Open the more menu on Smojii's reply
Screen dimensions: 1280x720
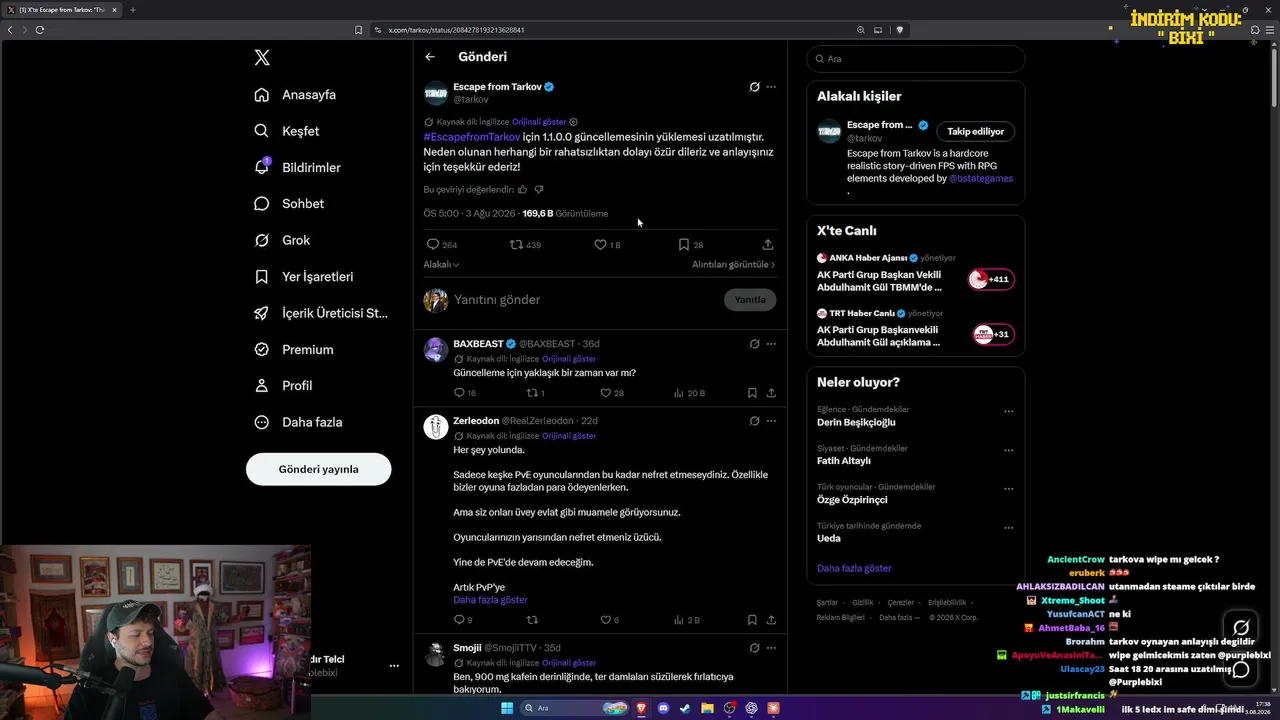[771, 648]
